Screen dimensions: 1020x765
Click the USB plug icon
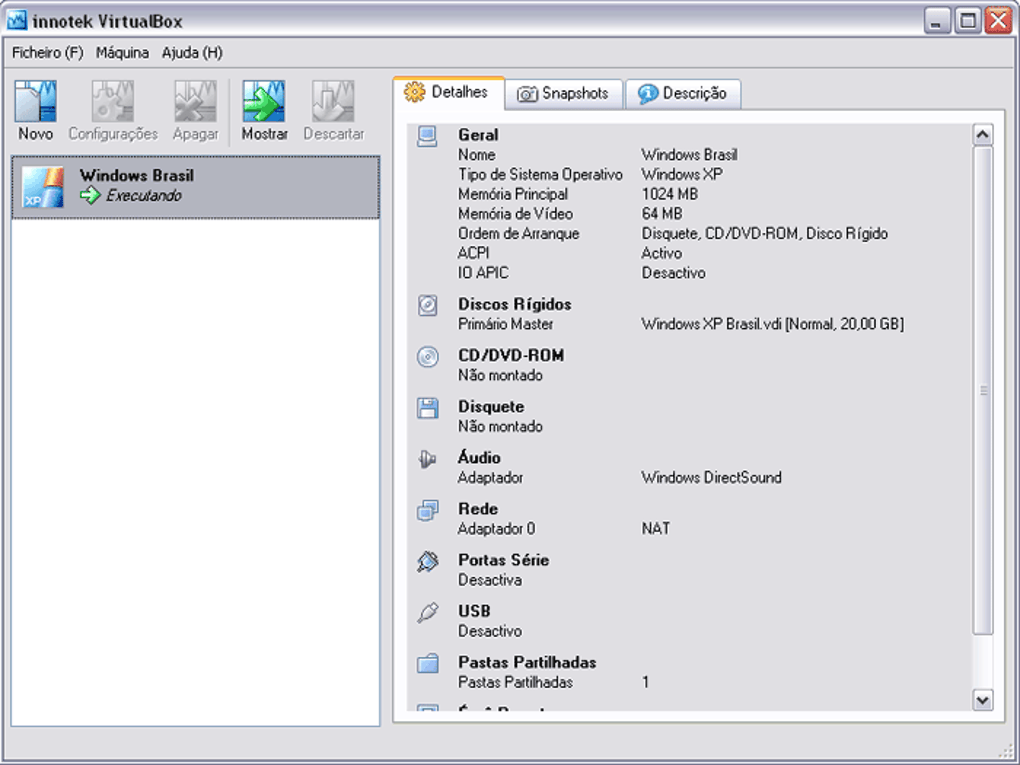[x=427, y=613]
